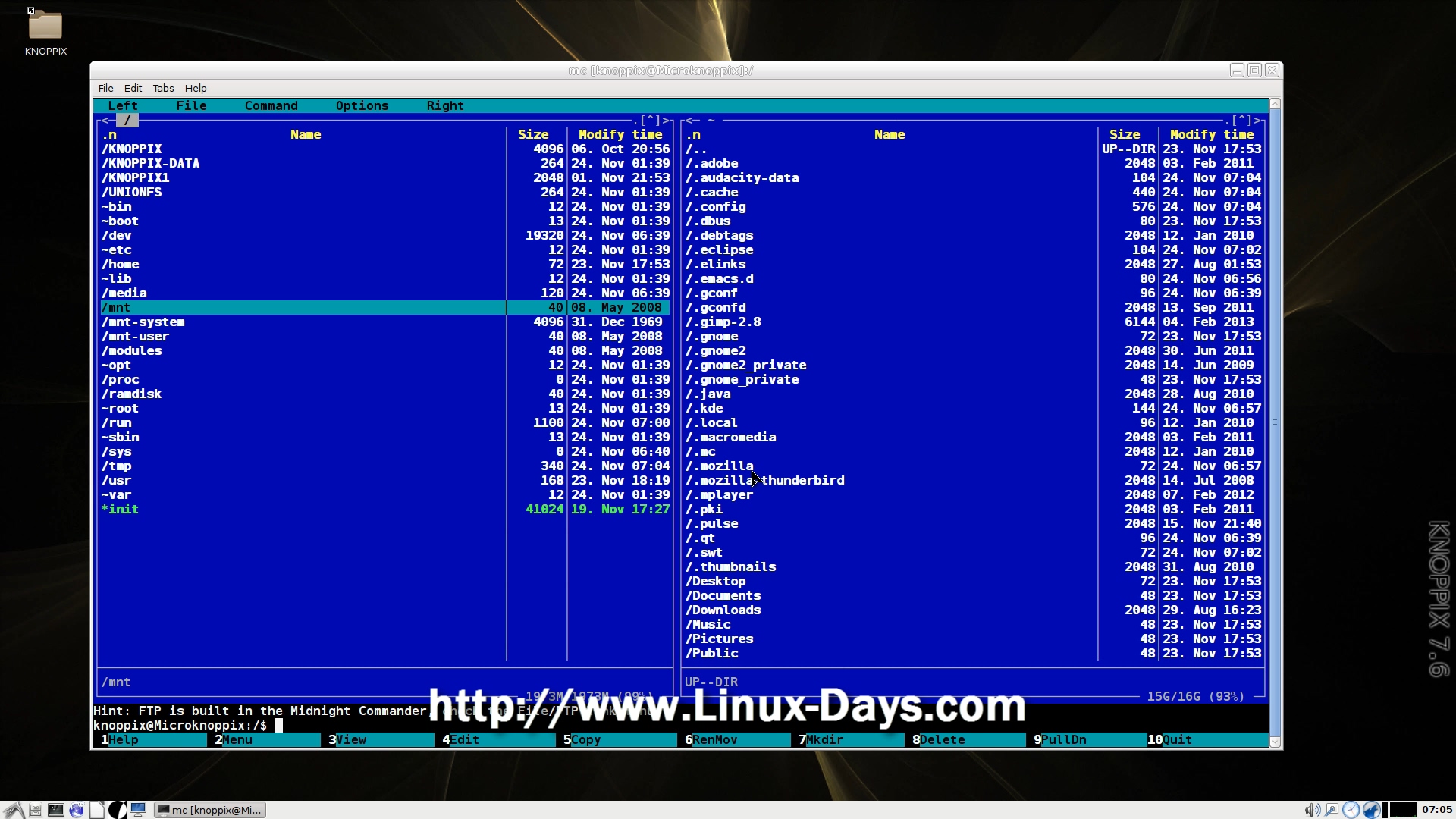The width and height of the screenshot is (1456, 819).
Task: Click the right panel history dropdown [^]
Action: pos(1242,120)
